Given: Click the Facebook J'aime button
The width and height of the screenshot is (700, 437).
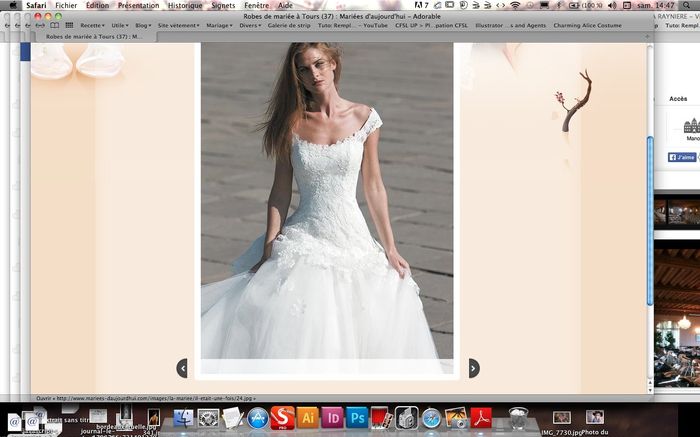Looking at the screenshot, I should coord(682,157).
